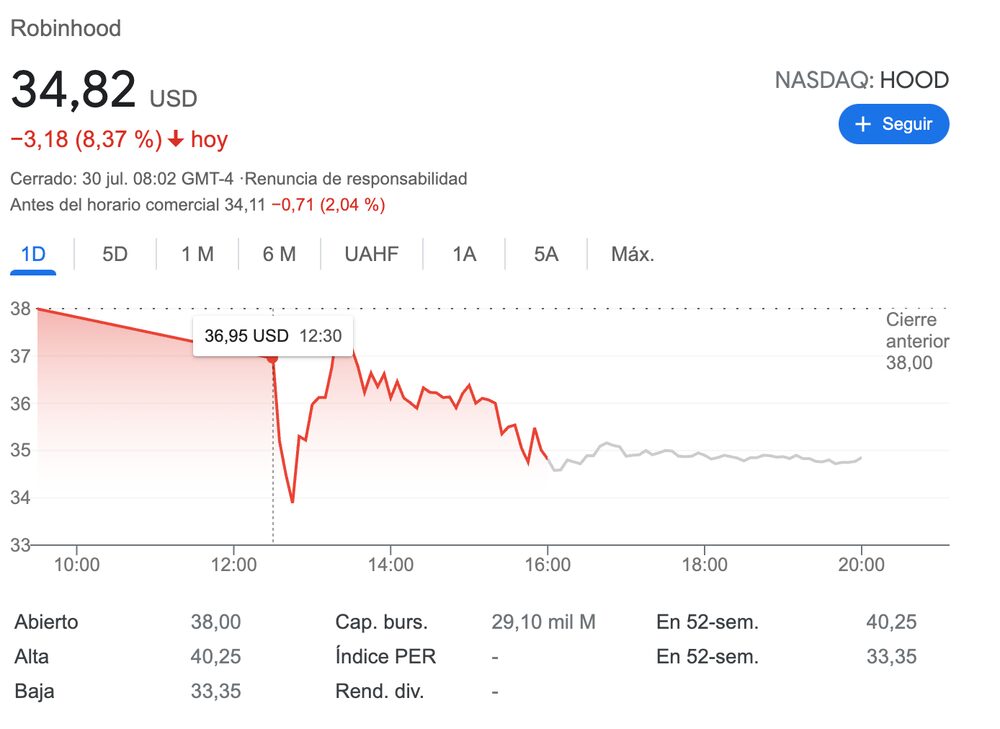Image resolution: width=1000 pixels, height=729 pixels.
Task: Select the 1D time range tab
Action: 33,254
